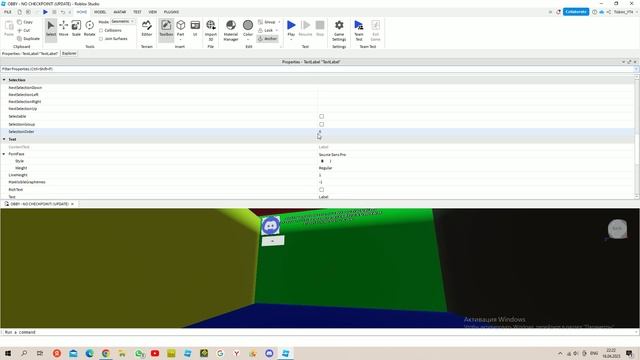Toggle the Selectable property checkbox
640x360 pixels.
[x=322, y=116]
